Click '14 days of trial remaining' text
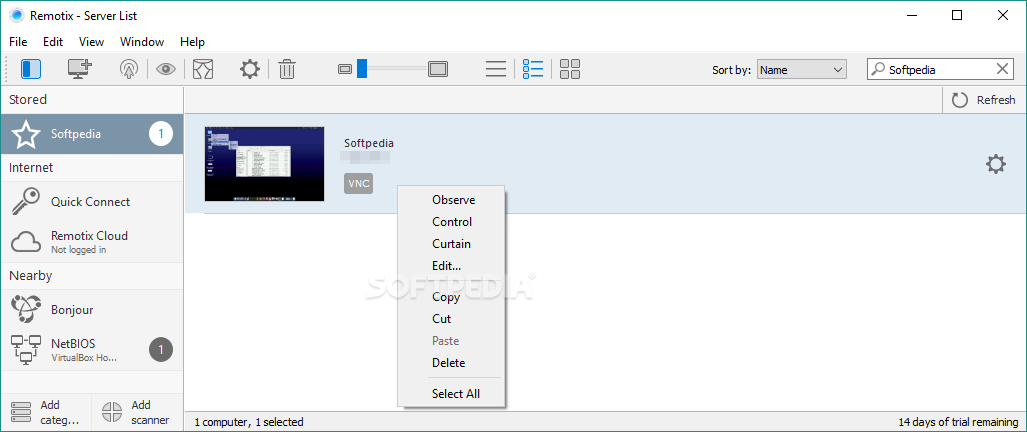1027x432 pixels. click(x=958, y=422)
